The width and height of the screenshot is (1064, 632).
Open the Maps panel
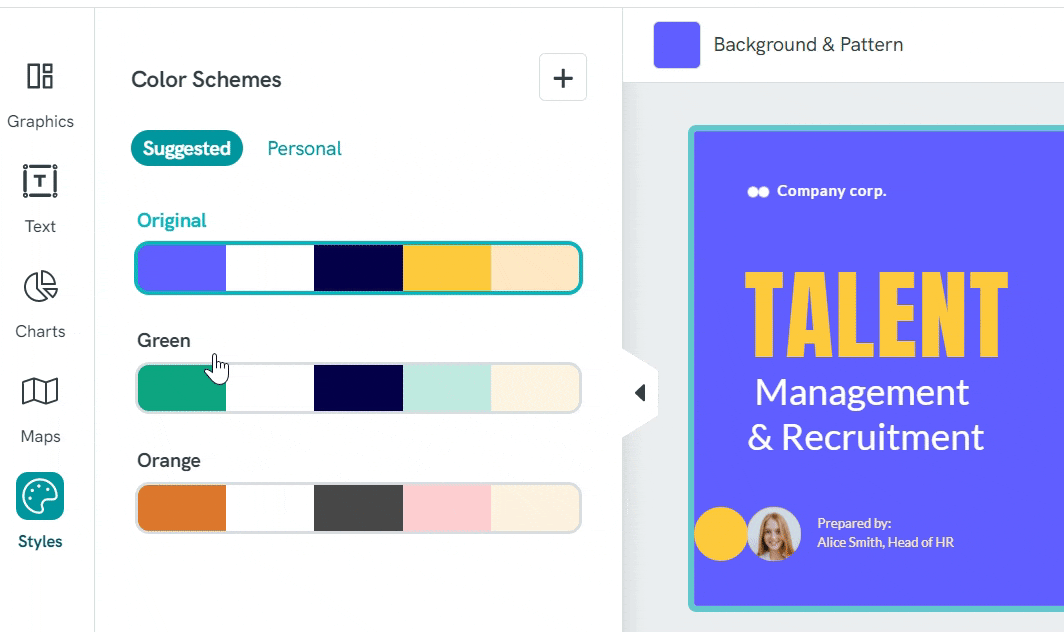click(x=40, y=405)
